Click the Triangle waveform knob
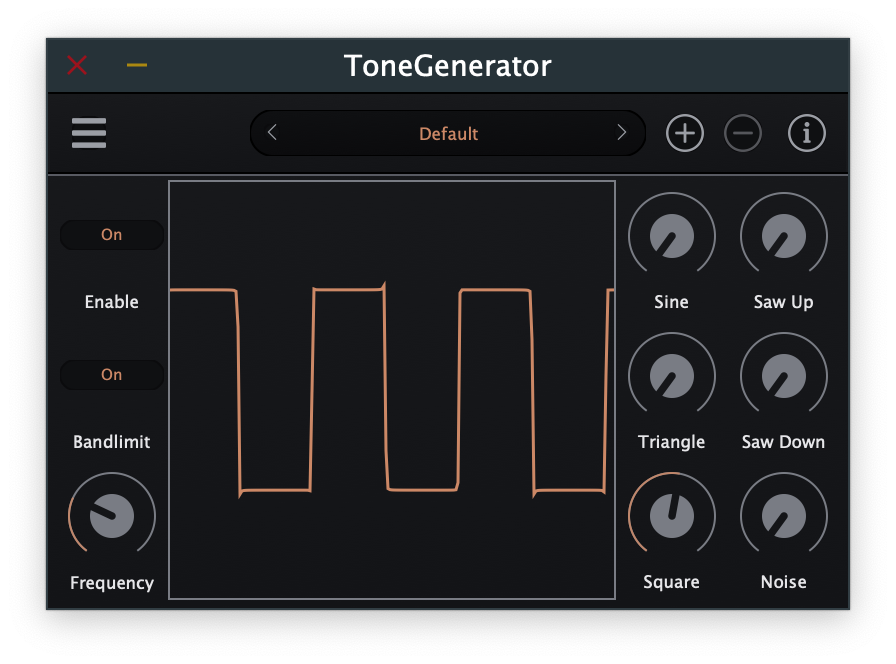The width and height of the screenshot is (896, 664). (x=671, y=375)
